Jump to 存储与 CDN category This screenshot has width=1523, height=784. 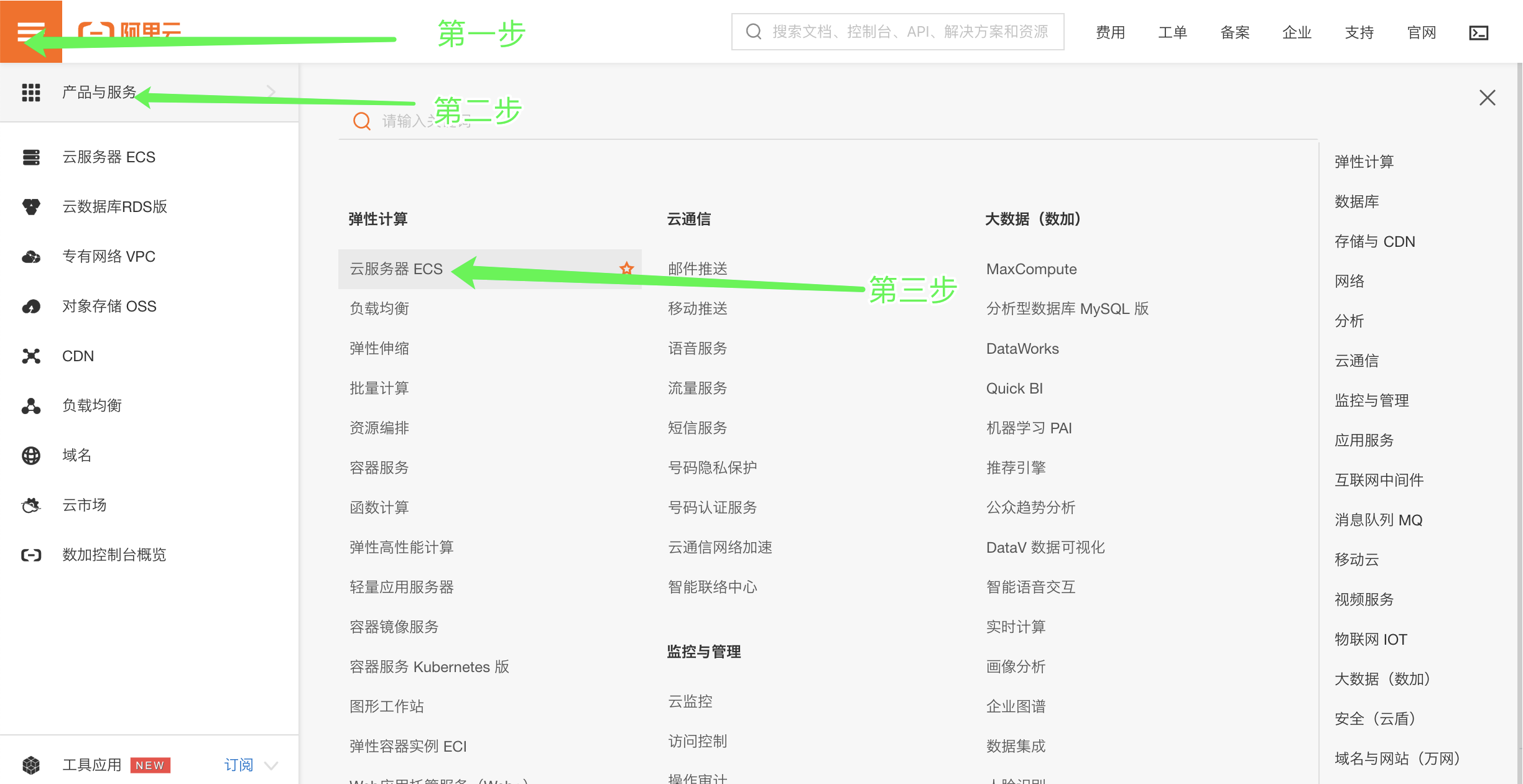(x=1374, y=242)
